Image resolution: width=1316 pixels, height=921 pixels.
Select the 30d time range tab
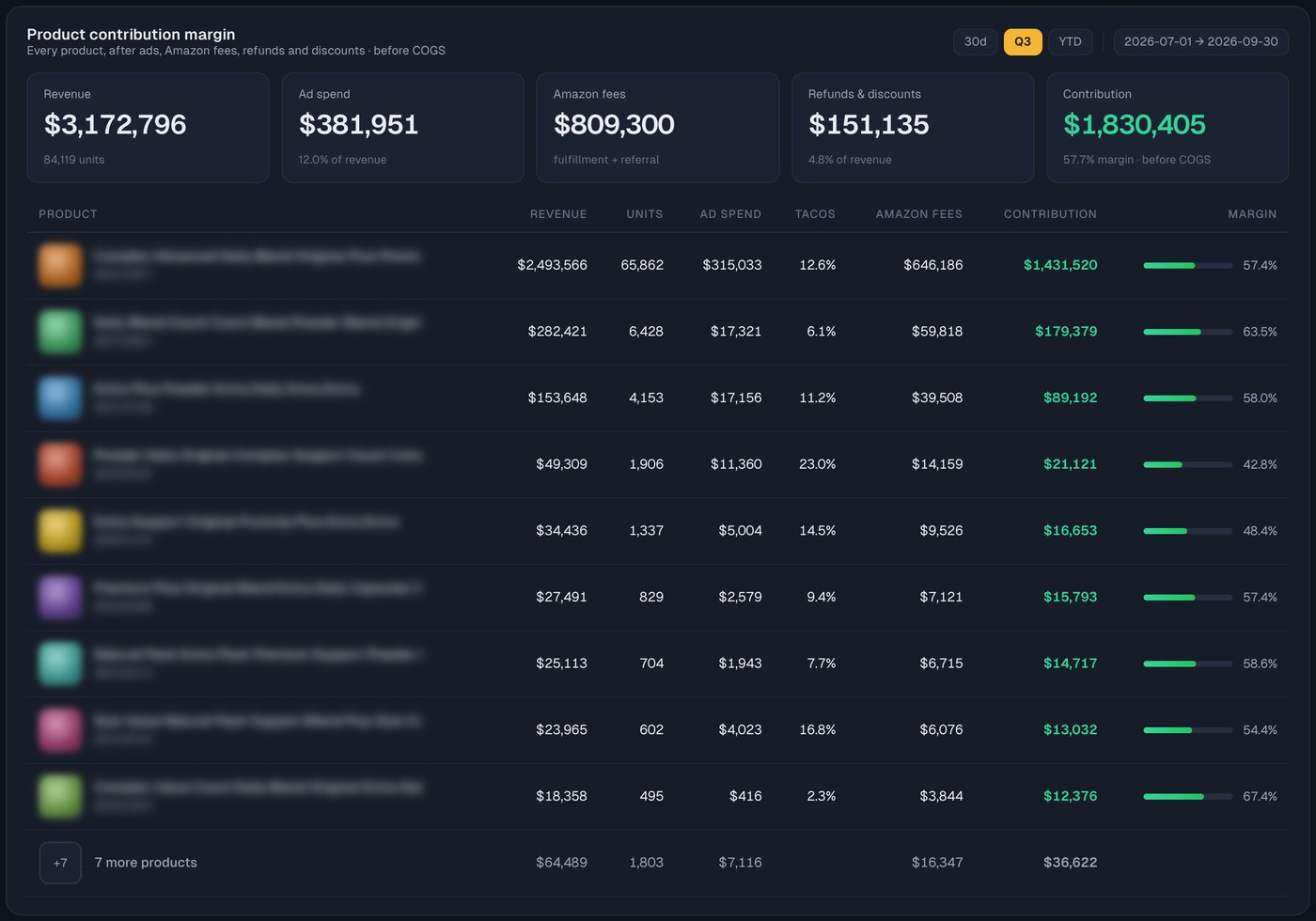point(975,41)
